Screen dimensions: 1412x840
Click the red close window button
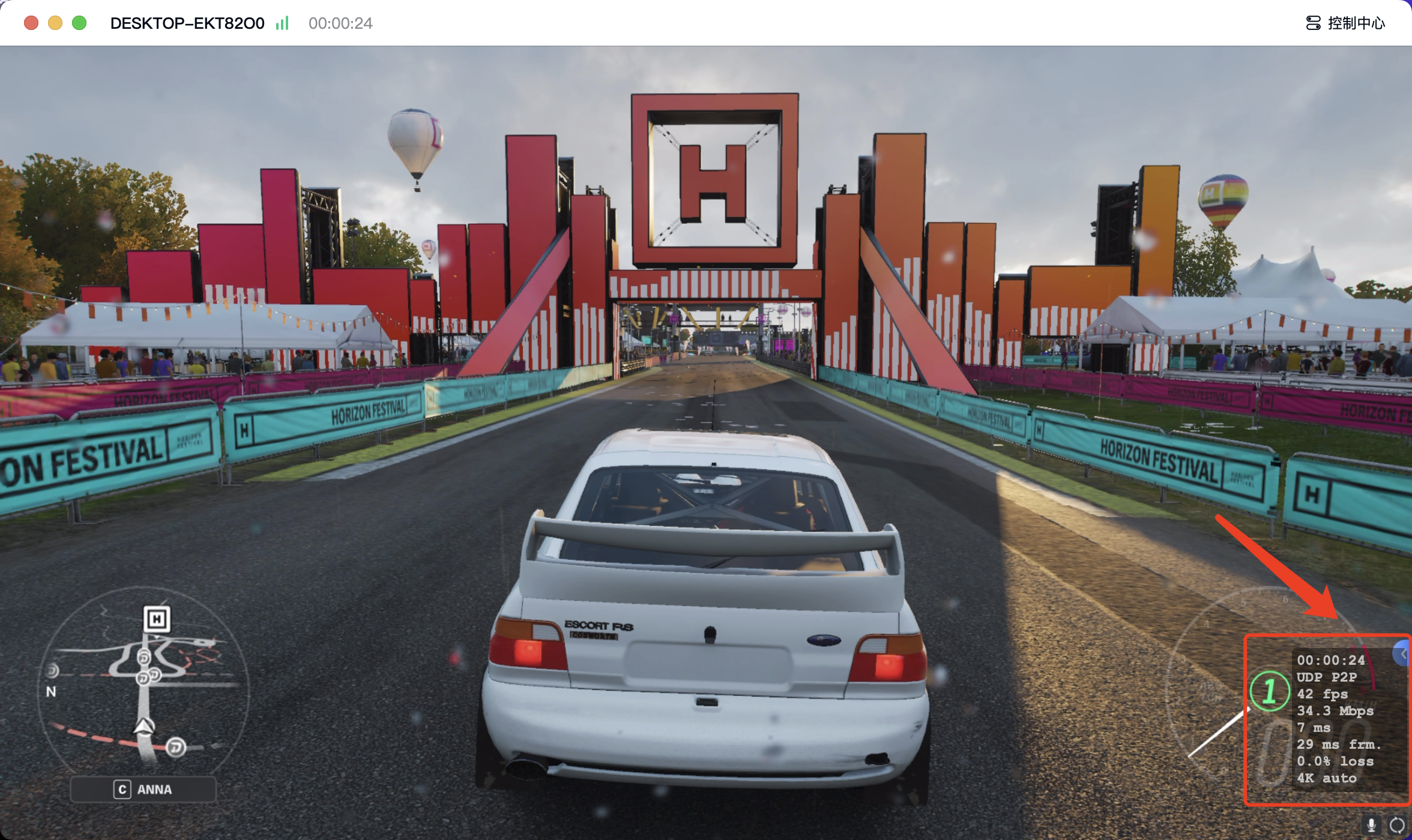click(x=31, y=23)
